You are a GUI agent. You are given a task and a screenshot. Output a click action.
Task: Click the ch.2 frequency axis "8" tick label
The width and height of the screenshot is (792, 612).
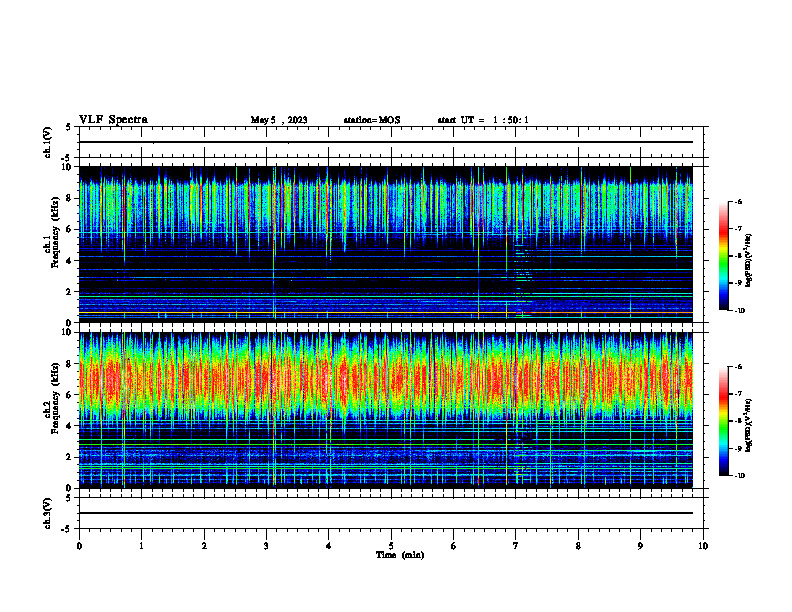pos(70,364)
